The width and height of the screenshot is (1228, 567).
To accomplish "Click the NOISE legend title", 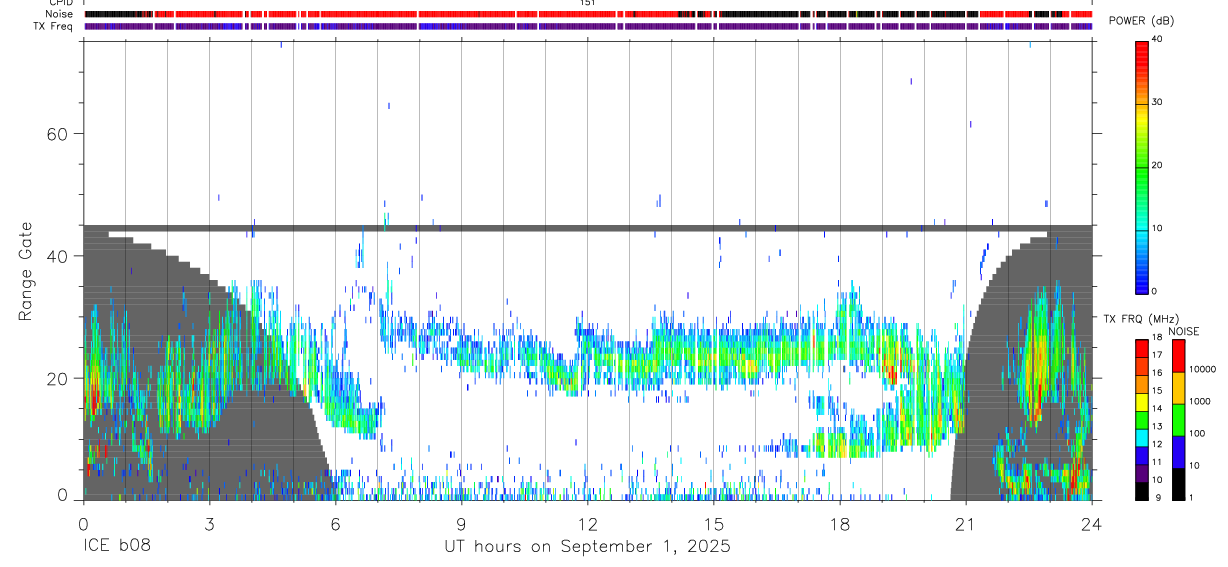I will 1183,331.
